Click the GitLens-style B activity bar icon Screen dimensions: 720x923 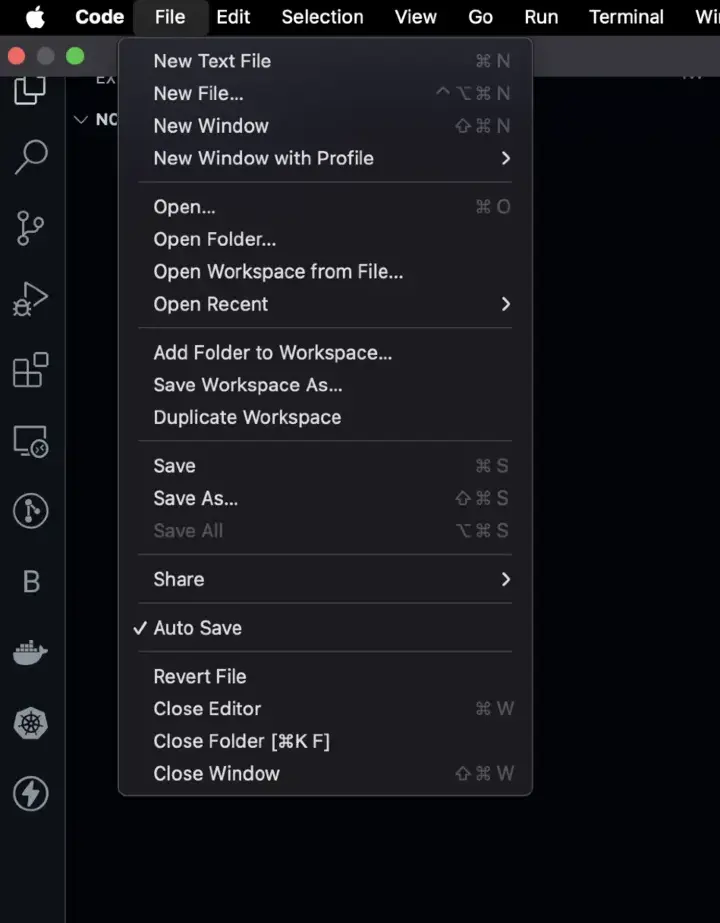[x=31, y=582]
